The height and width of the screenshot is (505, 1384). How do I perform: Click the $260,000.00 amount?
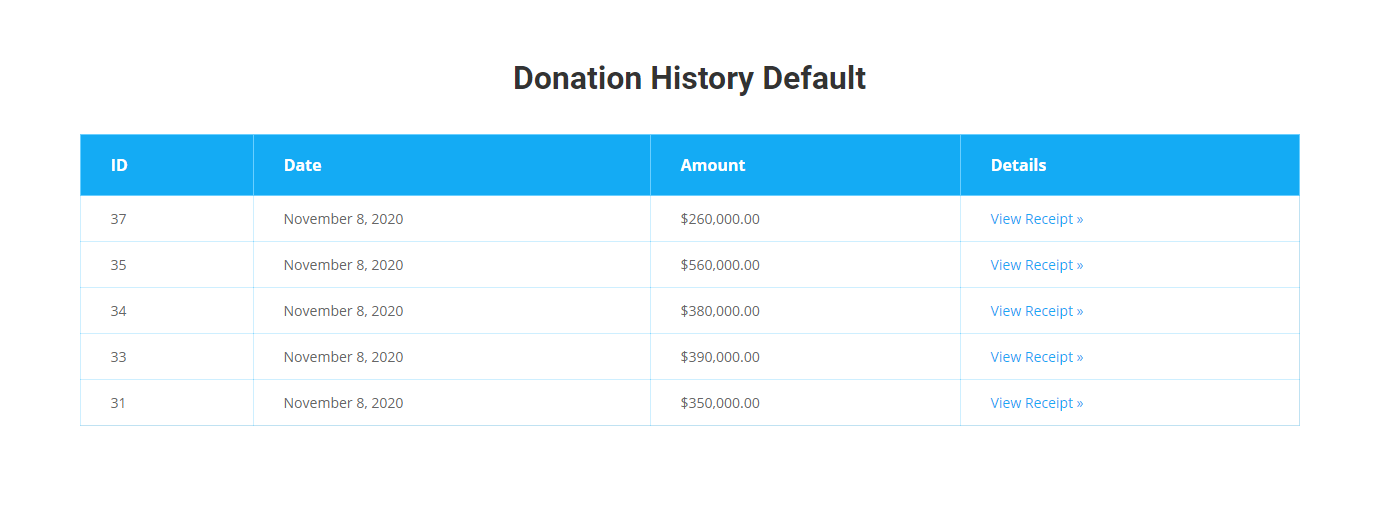tap(719, 219)
